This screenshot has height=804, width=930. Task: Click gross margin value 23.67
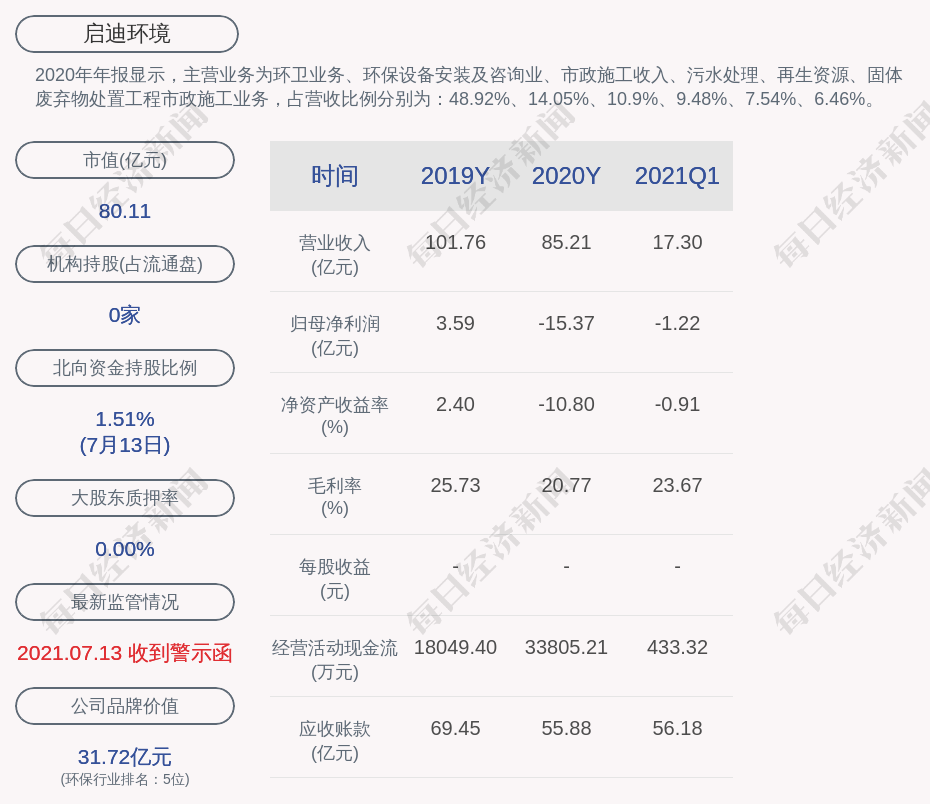click(x=677, y=486)
